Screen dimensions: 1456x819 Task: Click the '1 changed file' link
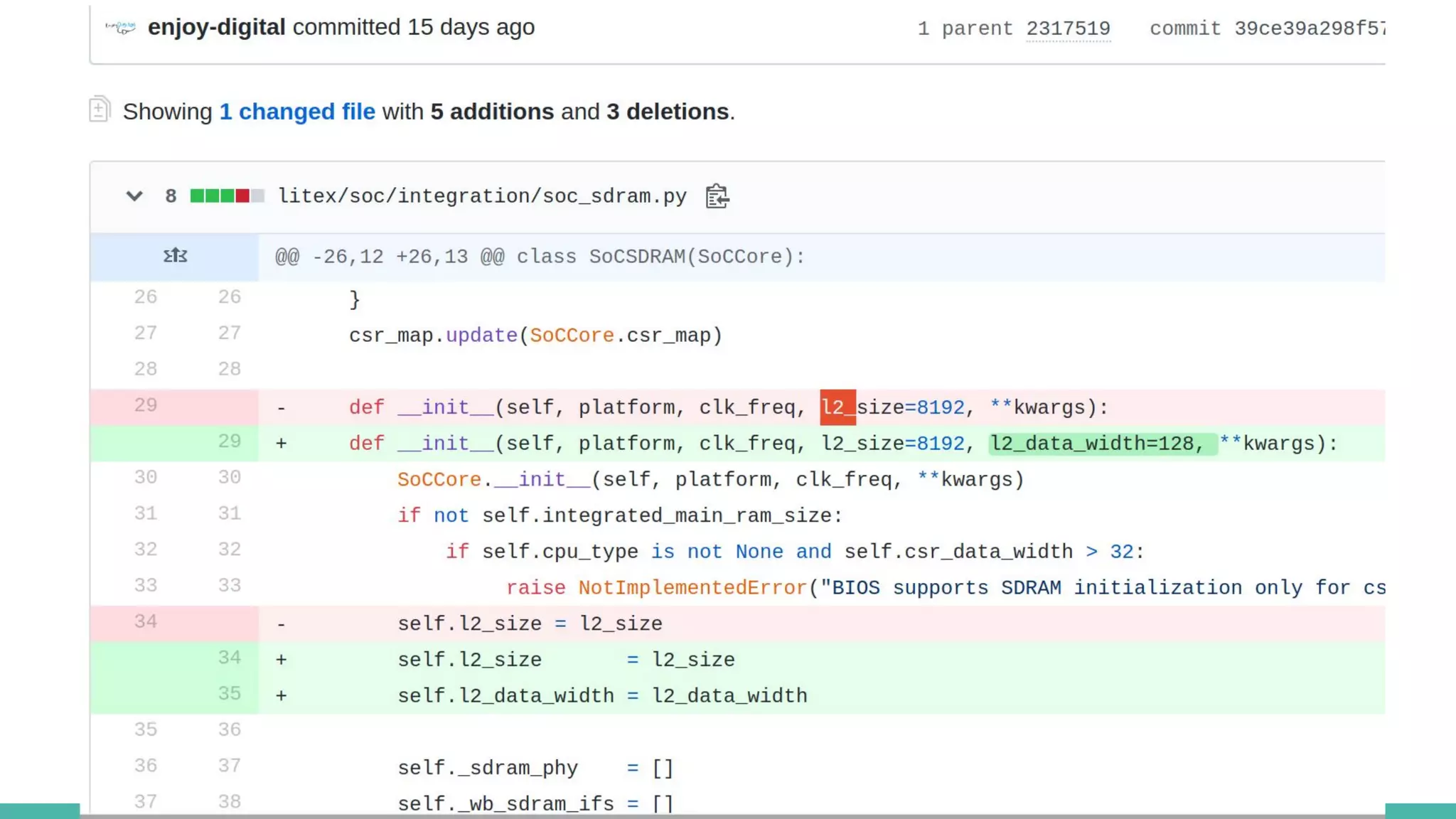point(297,112)
